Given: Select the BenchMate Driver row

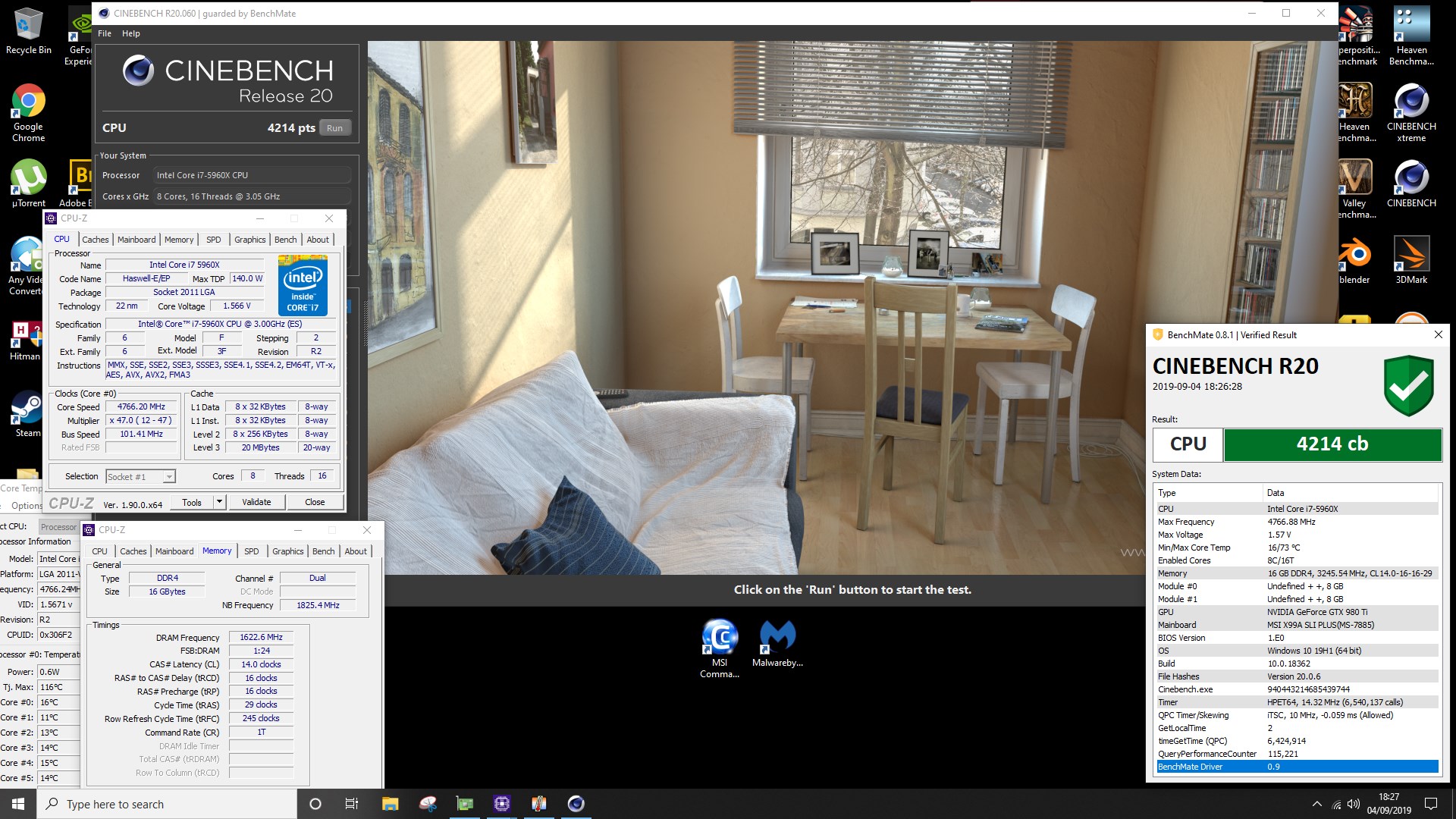Looking at the screenshot, I should (1297, 767).
